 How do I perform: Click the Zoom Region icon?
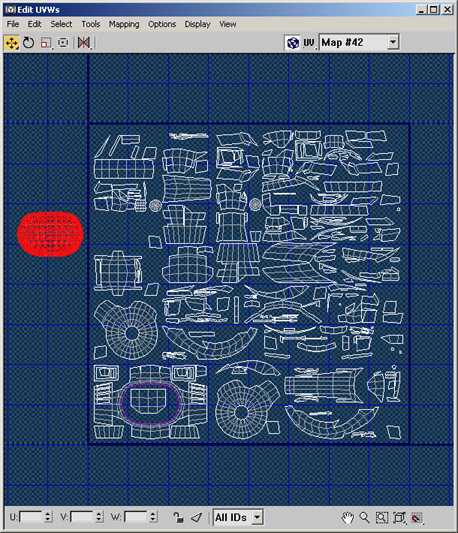click(x=382, y=517)
